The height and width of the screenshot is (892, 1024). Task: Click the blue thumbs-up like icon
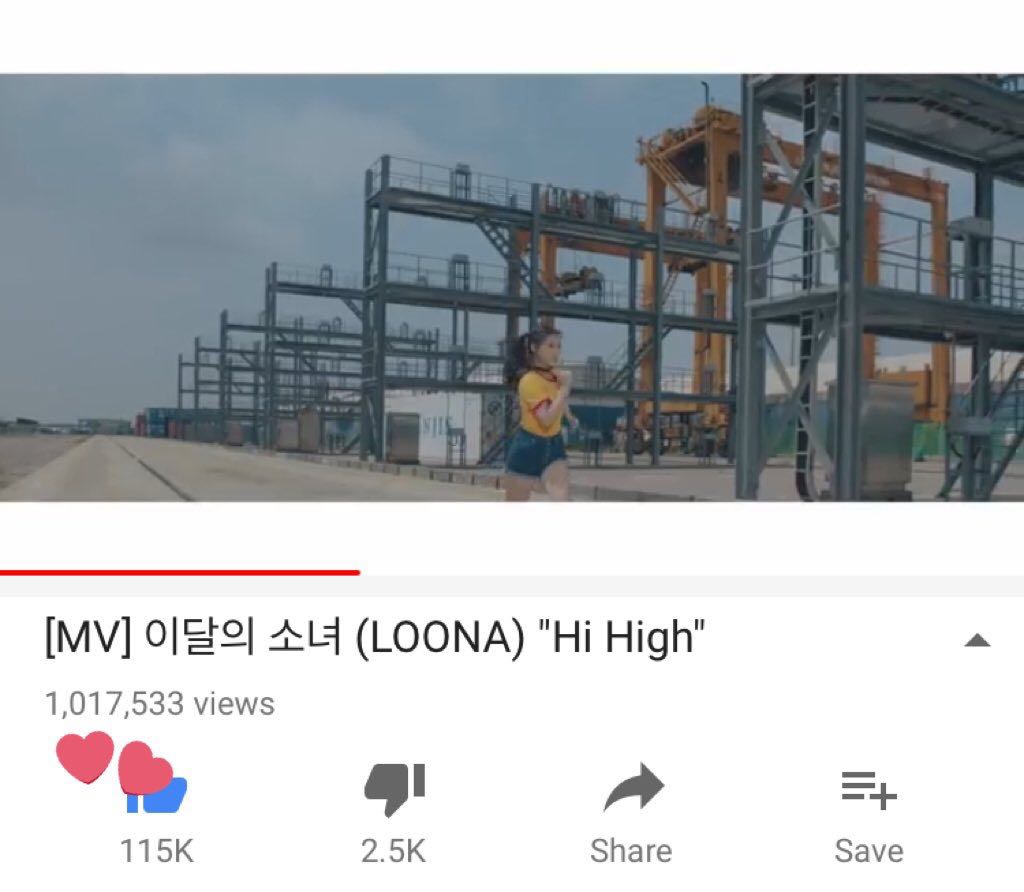[157, 795]
